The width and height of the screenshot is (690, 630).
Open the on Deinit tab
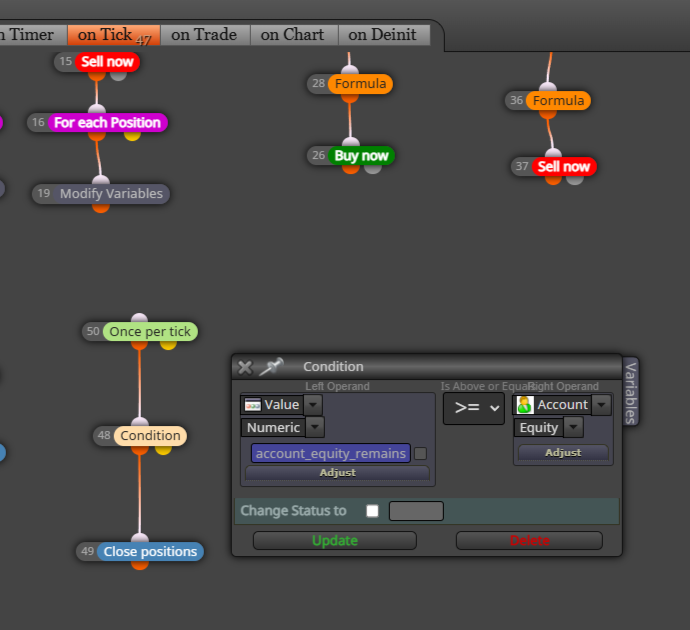click(x=382, y=35)
